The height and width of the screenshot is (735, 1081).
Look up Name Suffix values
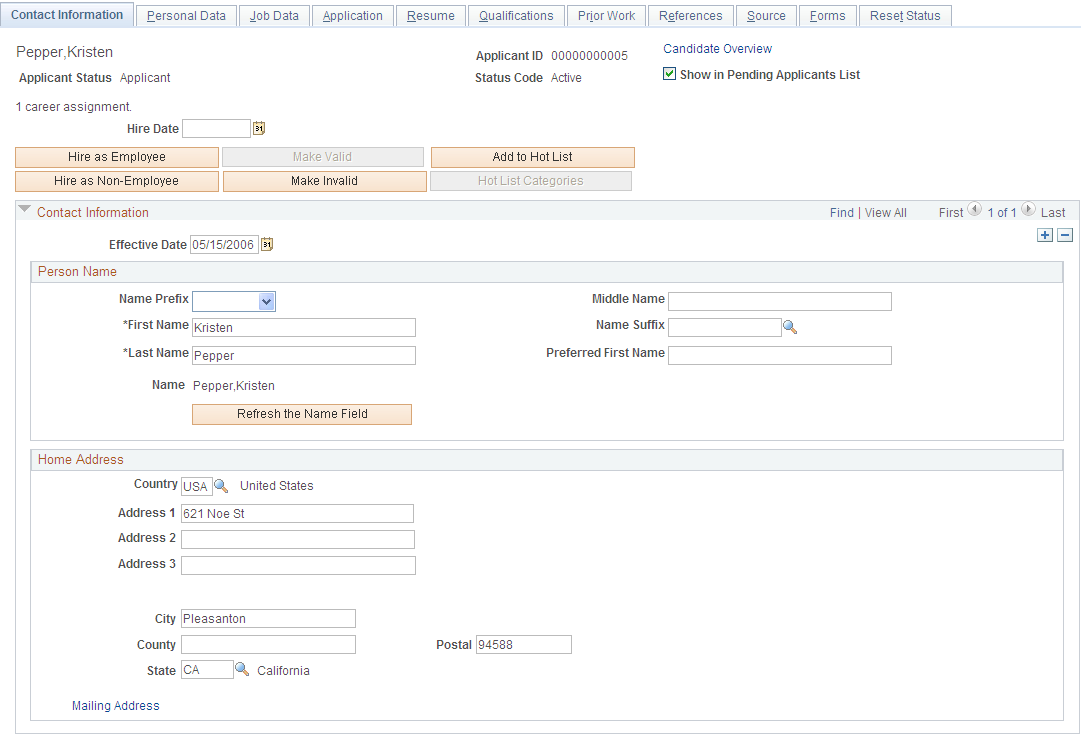click(x=790, y=328)
